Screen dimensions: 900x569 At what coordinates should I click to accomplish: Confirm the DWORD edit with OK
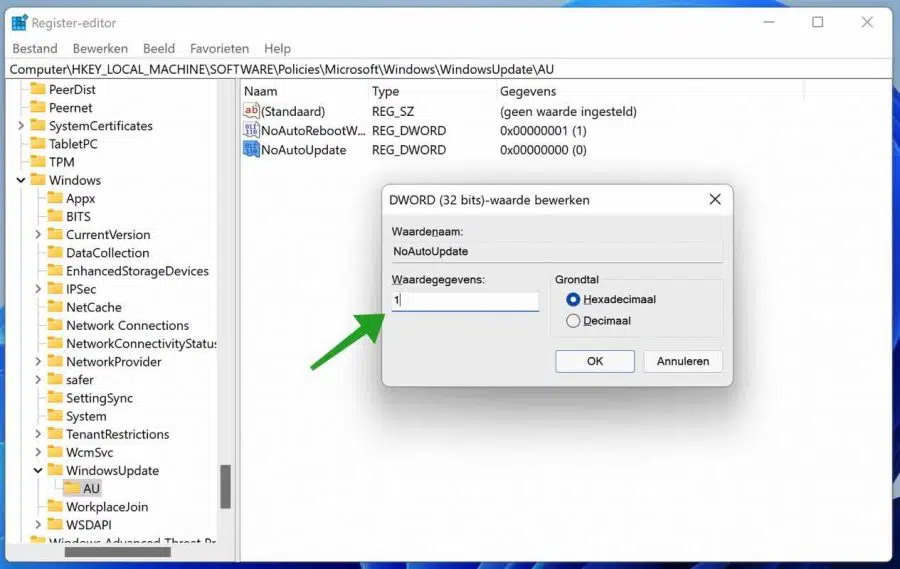click(x=595, y=361)
